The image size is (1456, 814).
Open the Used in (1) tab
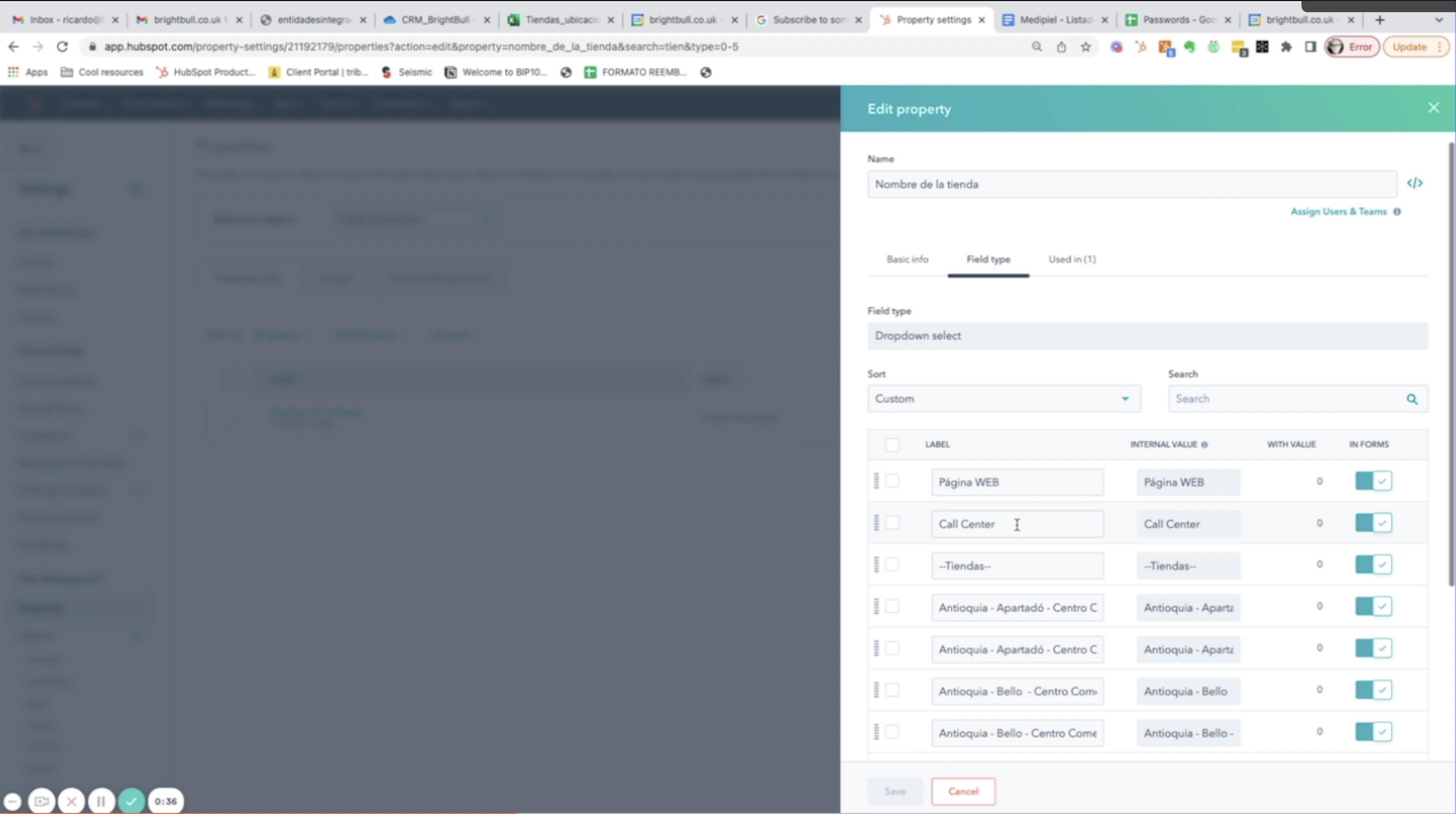tap(1071, 259)
